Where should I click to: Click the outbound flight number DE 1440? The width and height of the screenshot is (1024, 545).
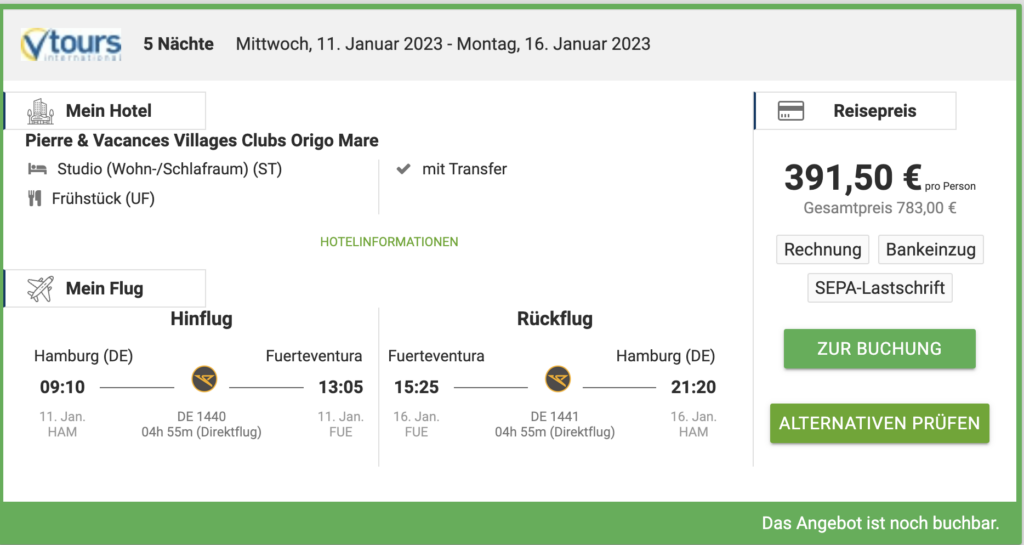pos(201,416)
